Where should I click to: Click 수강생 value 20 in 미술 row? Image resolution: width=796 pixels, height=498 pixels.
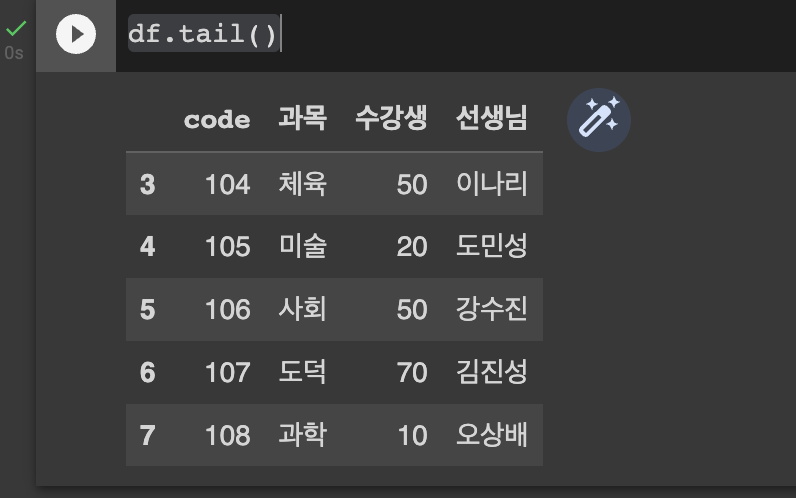412,247
